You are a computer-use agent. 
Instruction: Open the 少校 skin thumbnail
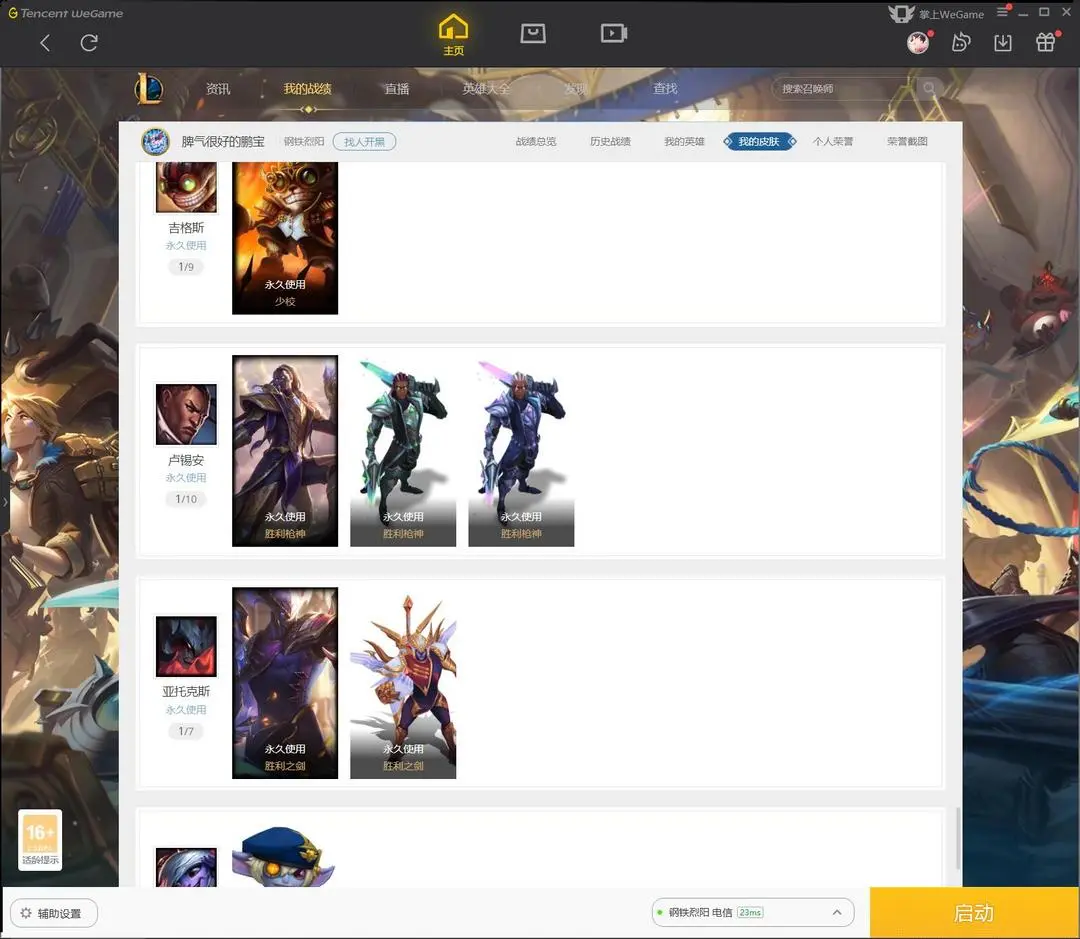click(x=285, y=238)
